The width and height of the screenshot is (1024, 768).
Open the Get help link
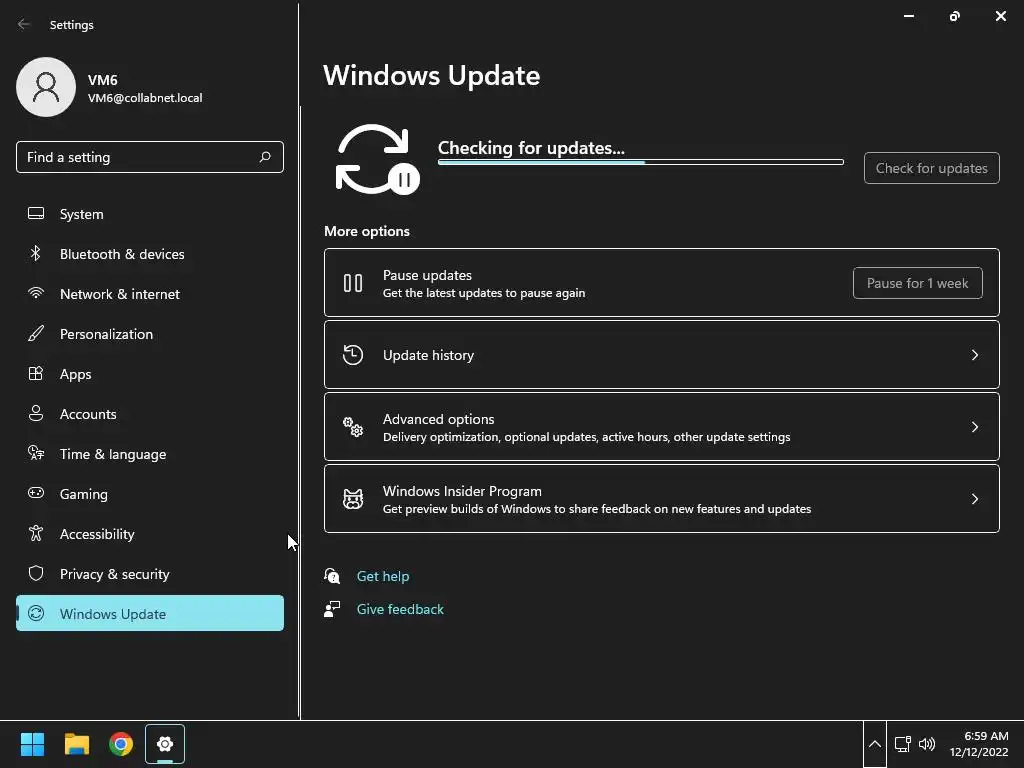click(x=383, y=576)
